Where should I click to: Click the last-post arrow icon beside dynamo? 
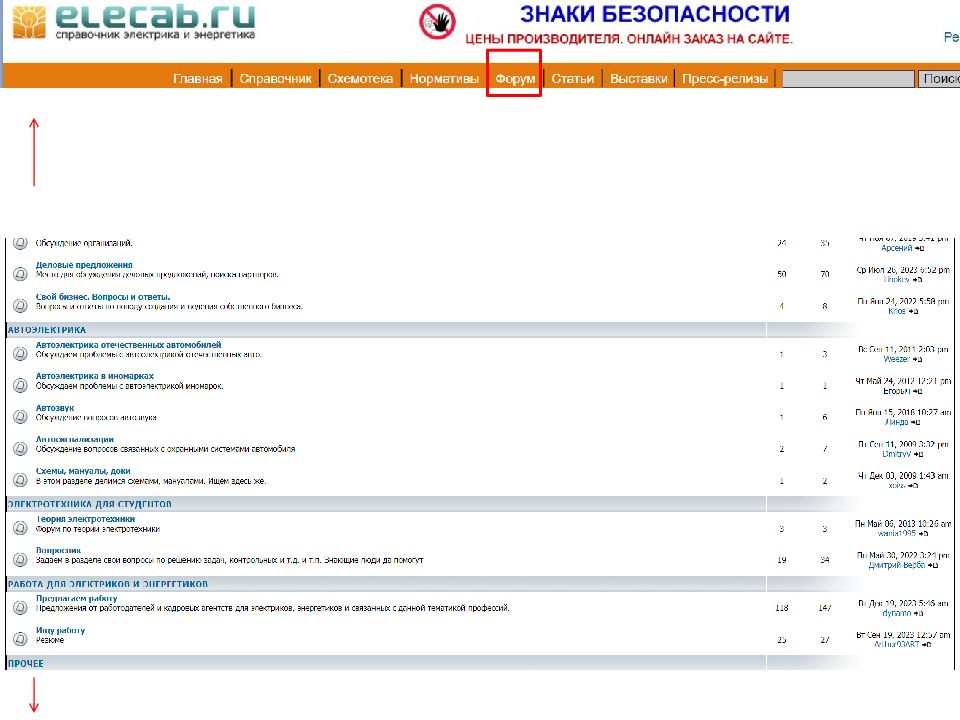pos(921,613)
